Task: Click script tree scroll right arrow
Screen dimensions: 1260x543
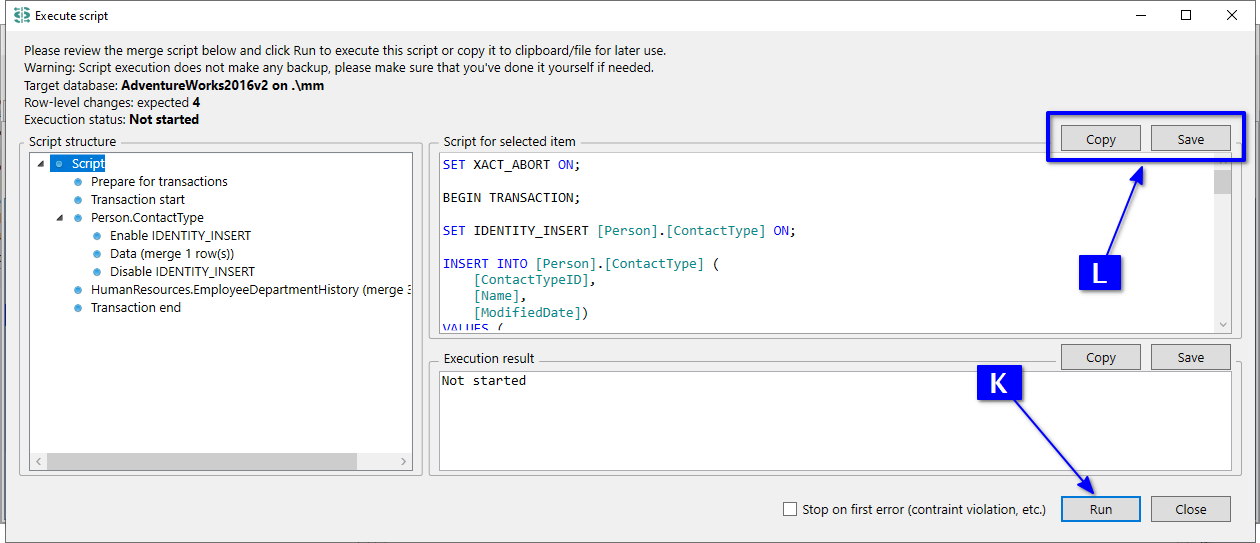Action: point(403,461)
